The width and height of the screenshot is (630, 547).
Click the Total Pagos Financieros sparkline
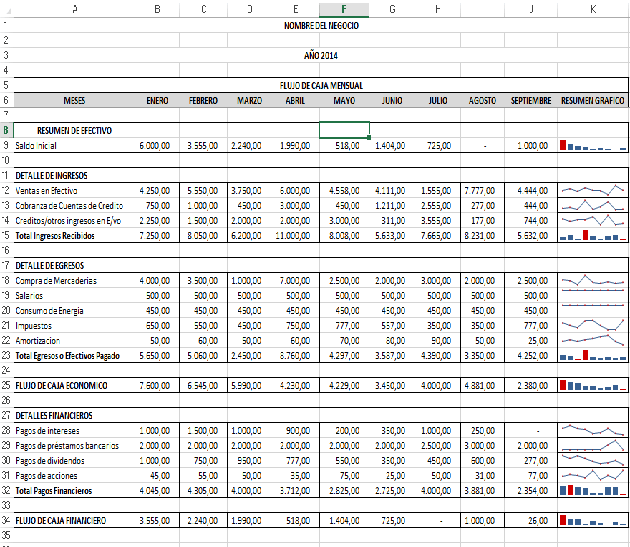[593, 490]
